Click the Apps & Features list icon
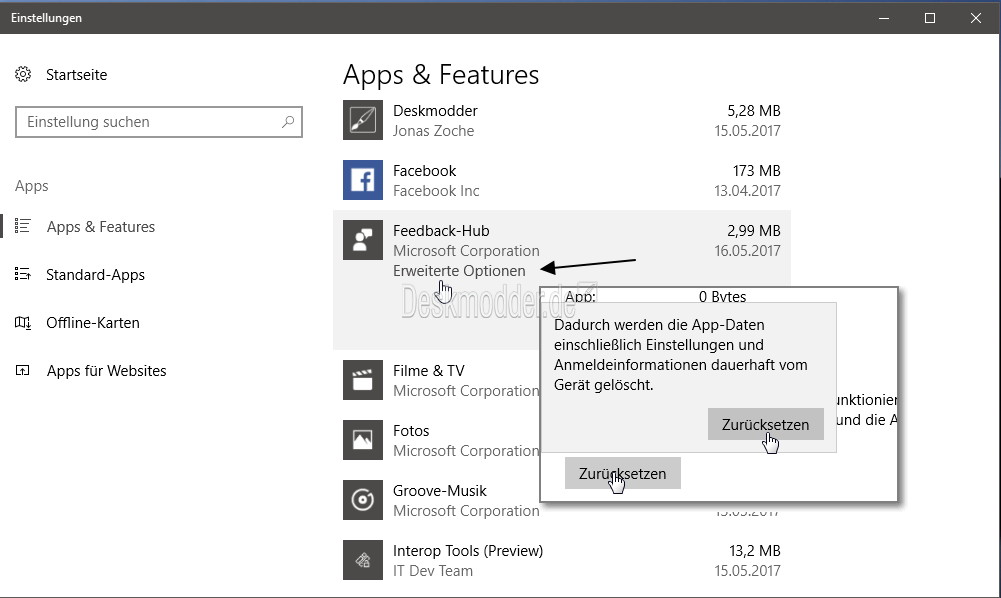Image resolution: width=1001 pixels, height=598 pixels. (23, 226)
